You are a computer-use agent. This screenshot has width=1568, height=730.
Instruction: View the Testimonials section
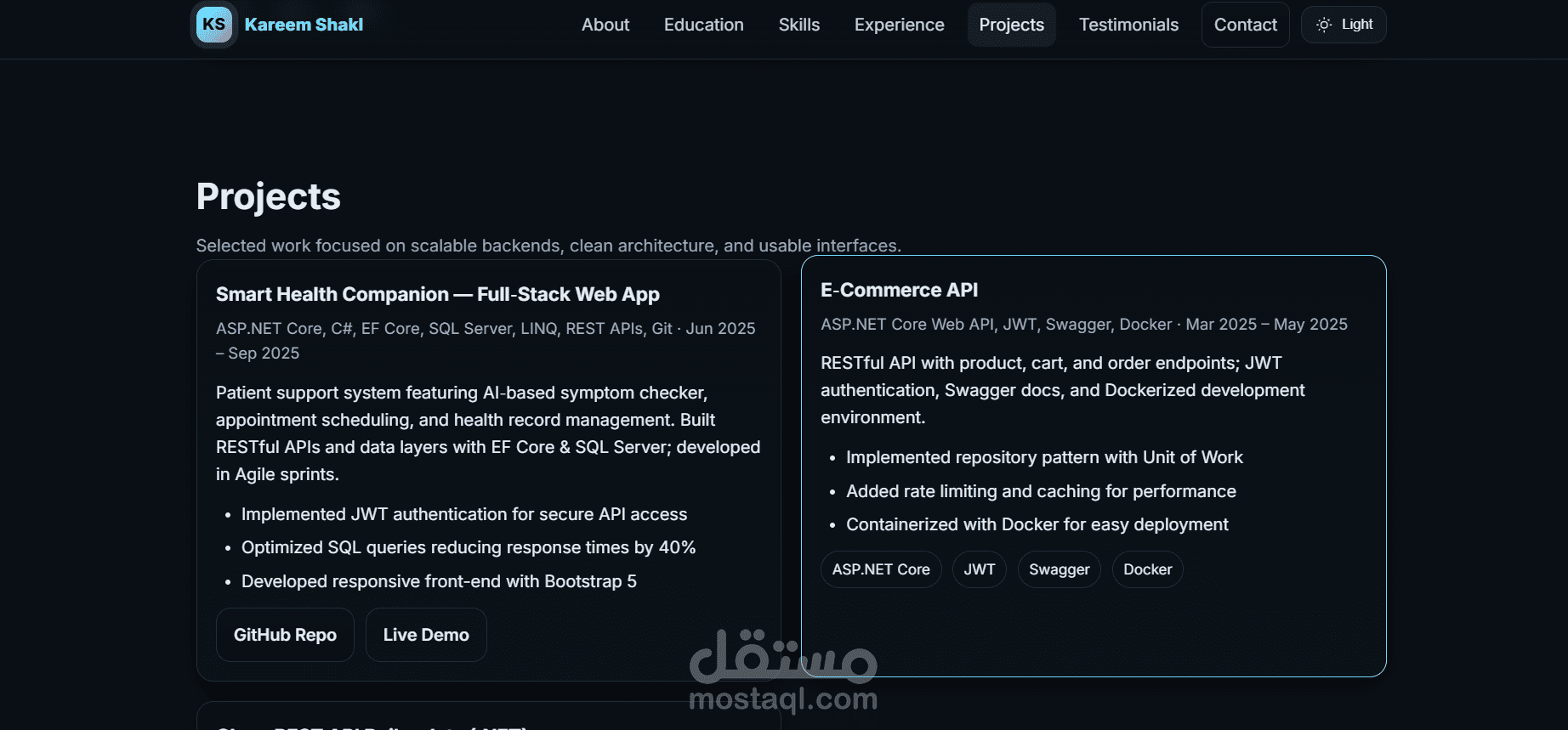(1129, 25)
